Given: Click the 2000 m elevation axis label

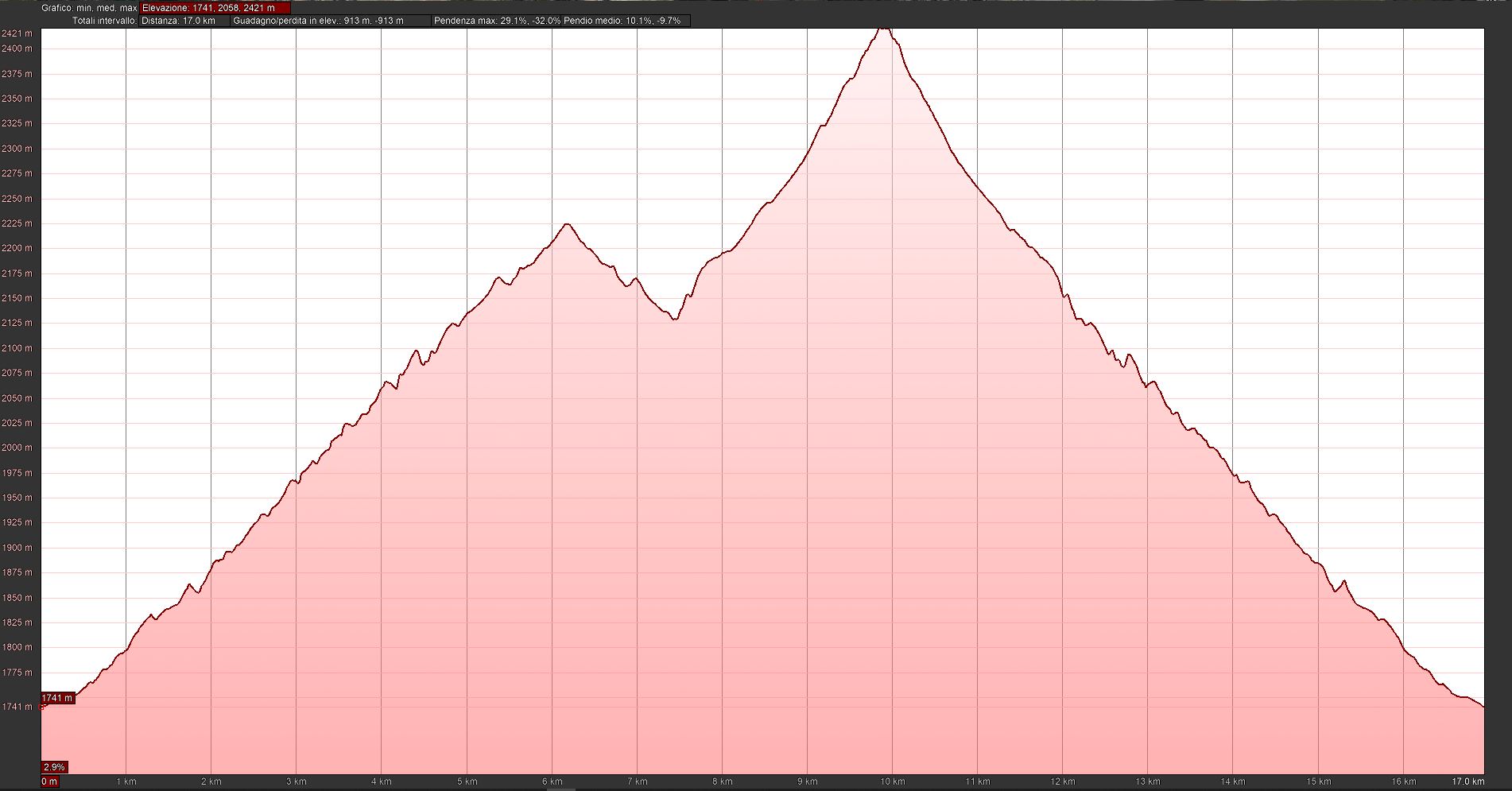Looking at the screenshot, I should [17, 448].
